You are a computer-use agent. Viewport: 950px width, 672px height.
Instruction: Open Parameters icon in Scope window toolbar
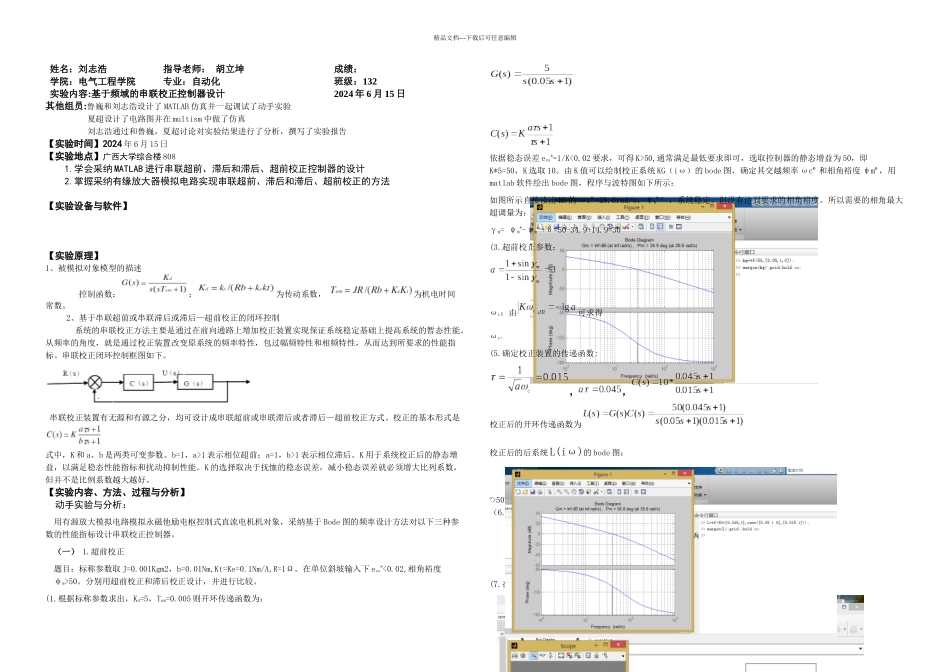pos(523,656)
